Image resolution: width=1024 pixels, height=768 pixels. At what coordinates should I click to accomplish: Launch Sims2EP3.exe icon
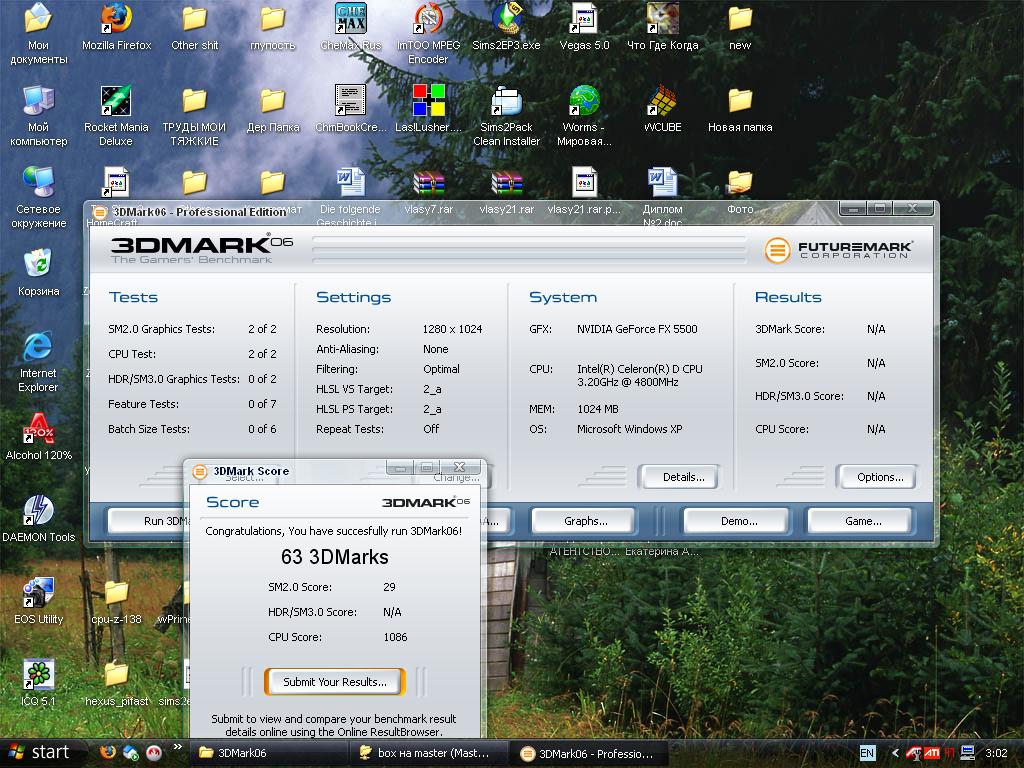point(506,27)
